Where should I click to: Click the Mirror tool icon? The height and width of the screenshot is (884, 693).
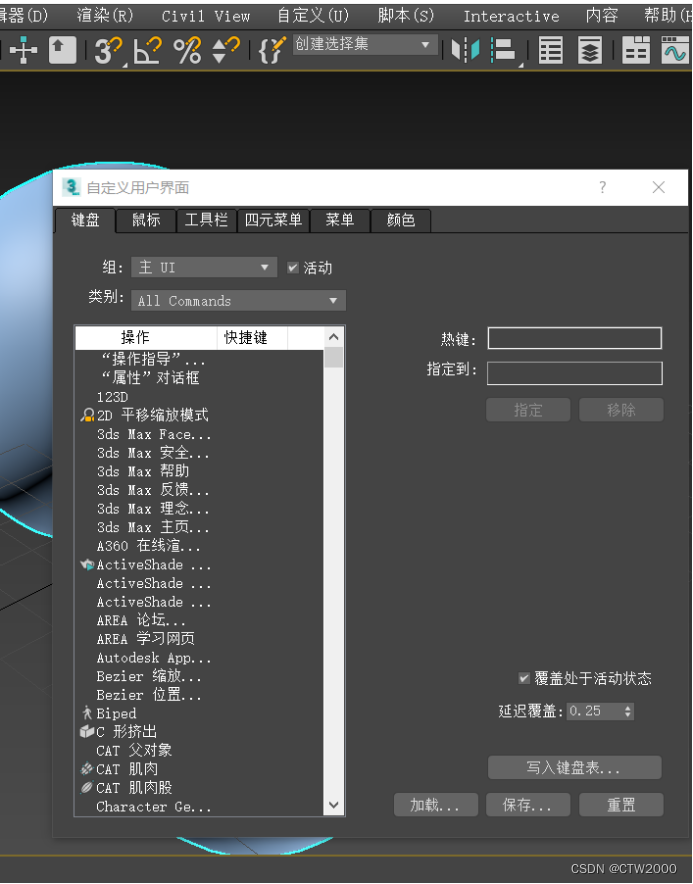[465, 50]
